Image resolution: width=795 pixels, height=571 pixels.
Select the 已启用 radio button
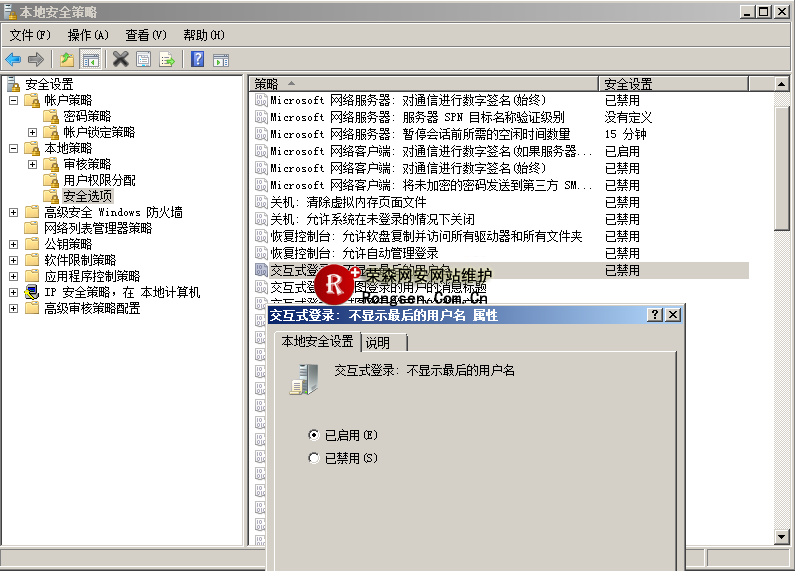tap(315, 435)
